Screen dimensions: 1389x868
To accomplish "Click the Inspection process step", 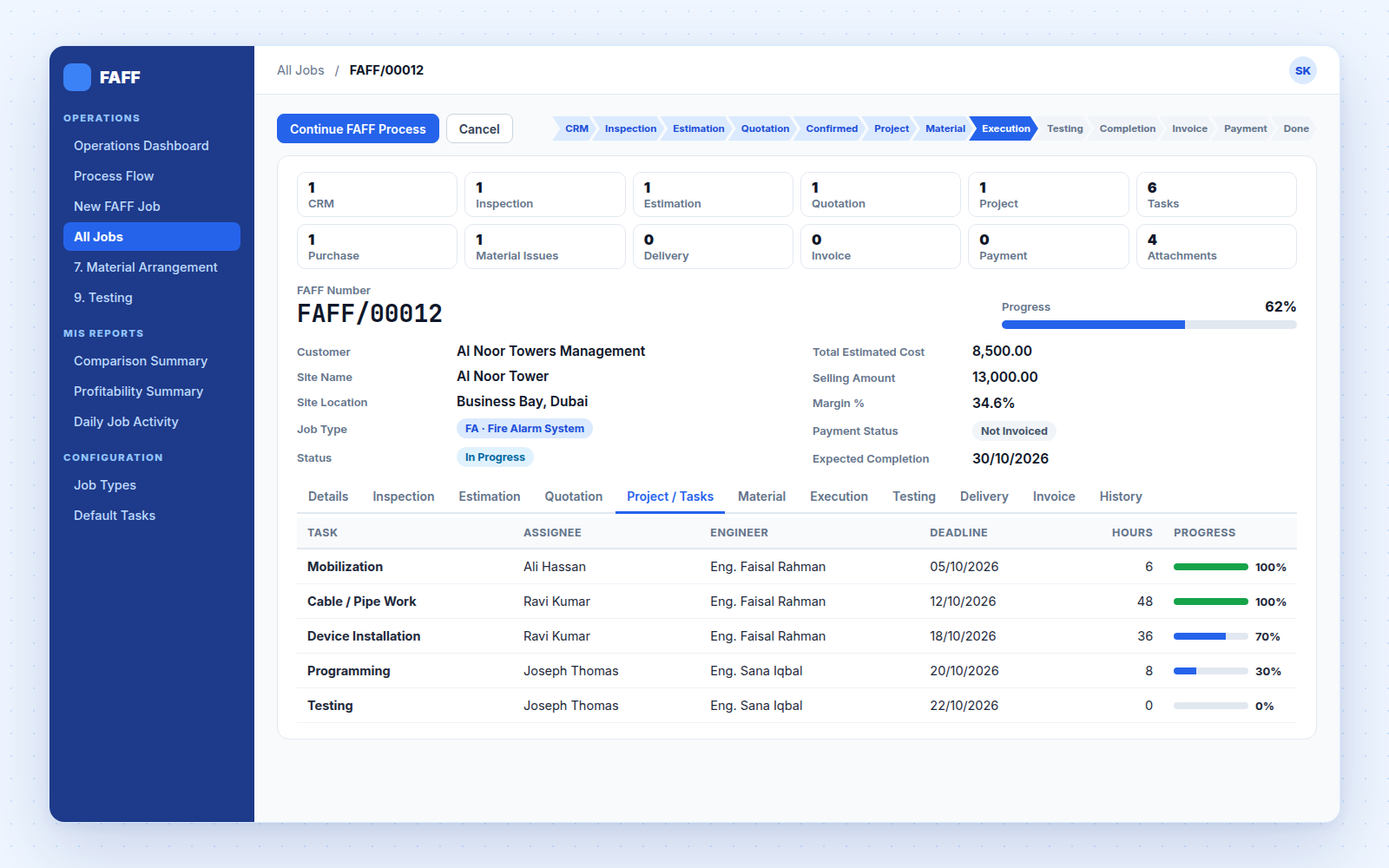I will [630, 128].
